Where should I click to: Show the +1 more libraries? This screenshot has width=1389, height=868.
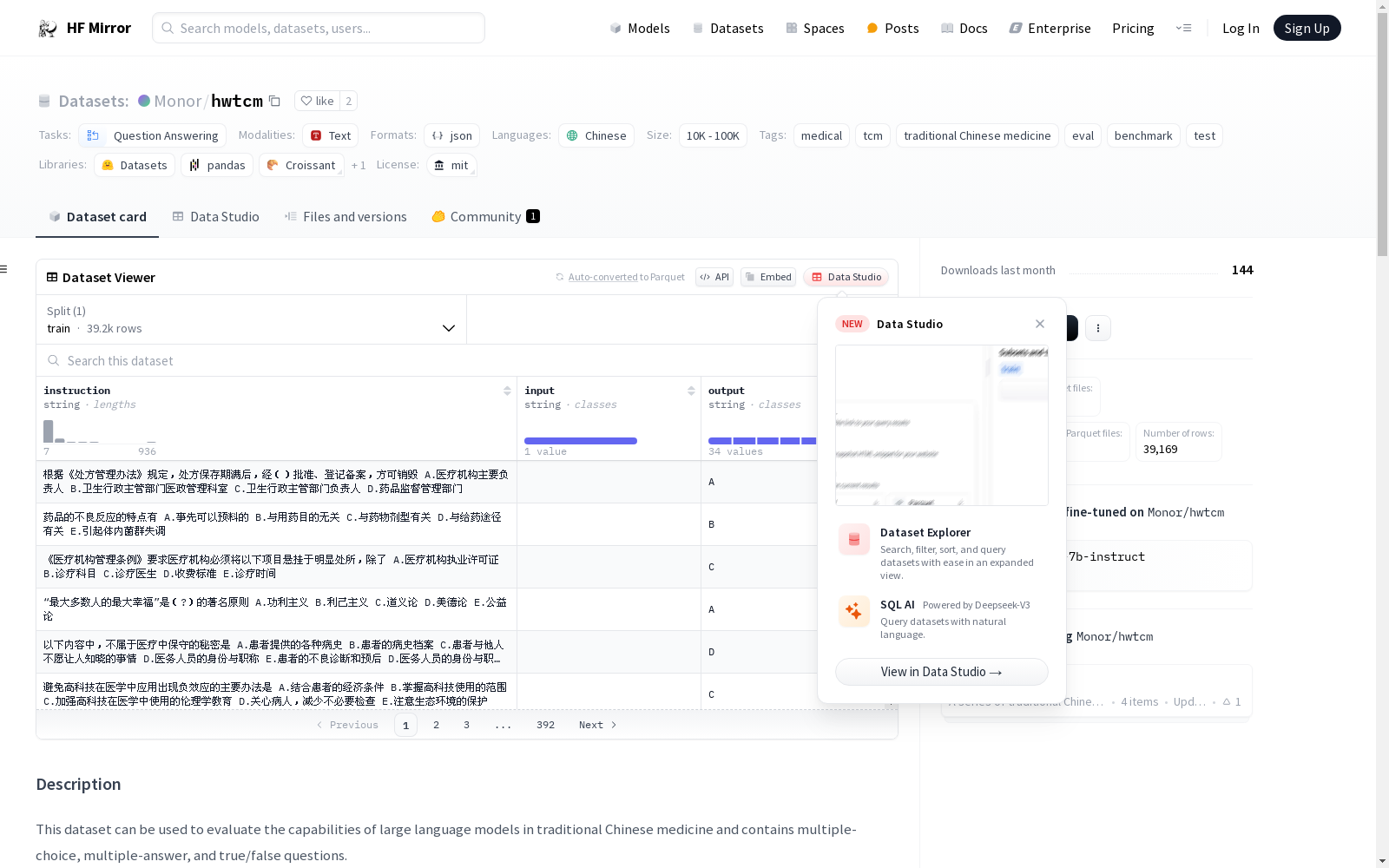359,165
